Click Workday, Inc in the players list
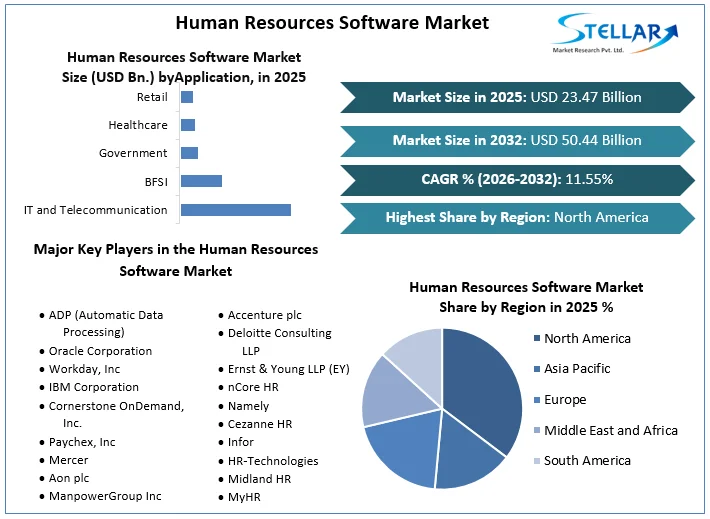Screen dimensions: 710x519 [81, 369]
